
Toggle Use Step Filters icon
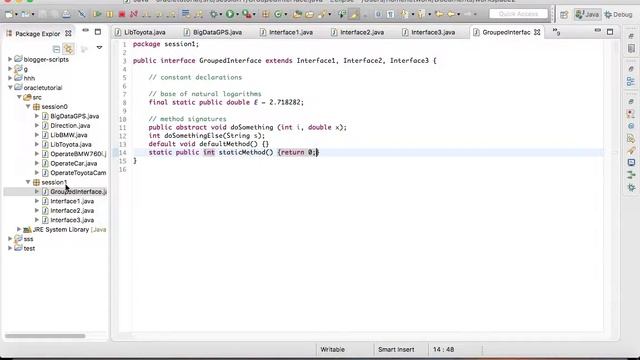[199, 14]
